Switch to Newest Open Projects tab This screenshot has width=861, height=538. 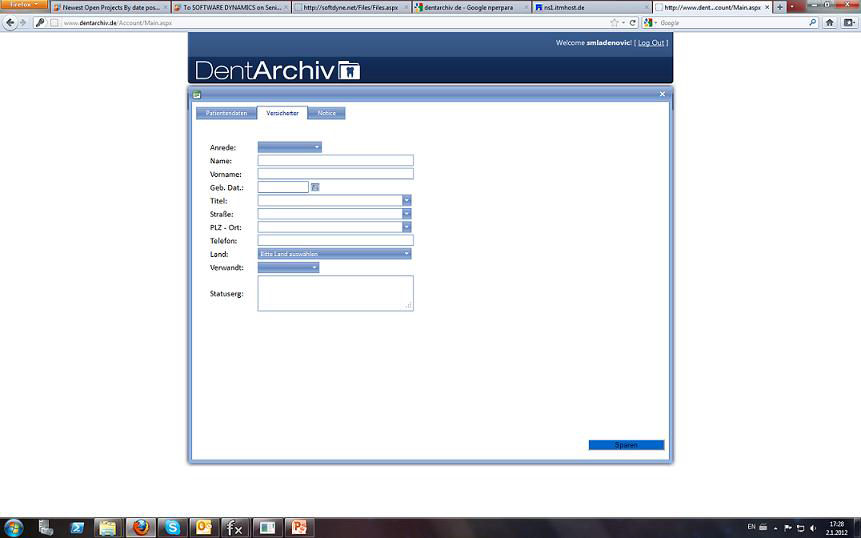[x=110, y=8]
